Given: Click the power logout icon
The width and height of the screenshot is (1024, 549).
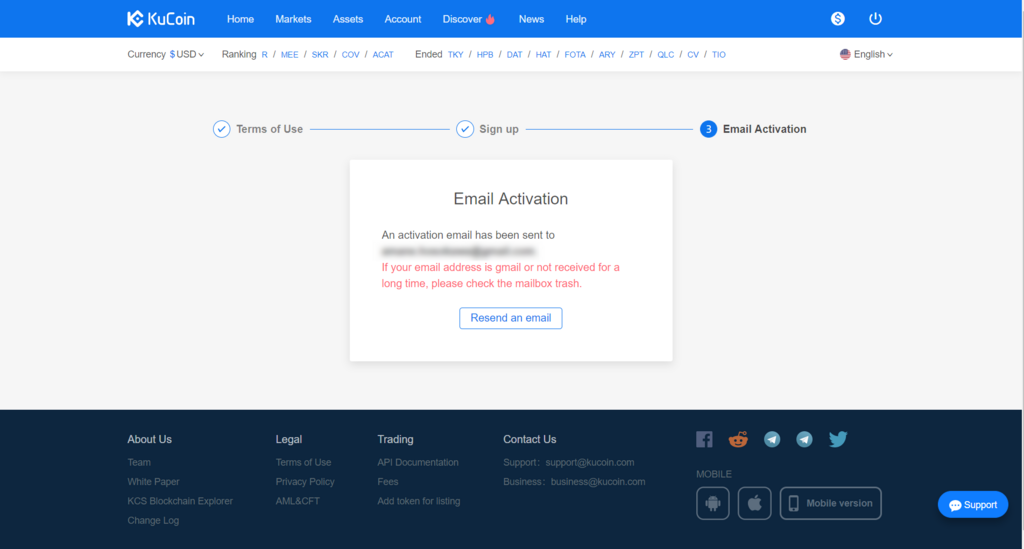Looking at the screenshot, I should [x=876, y=19].
